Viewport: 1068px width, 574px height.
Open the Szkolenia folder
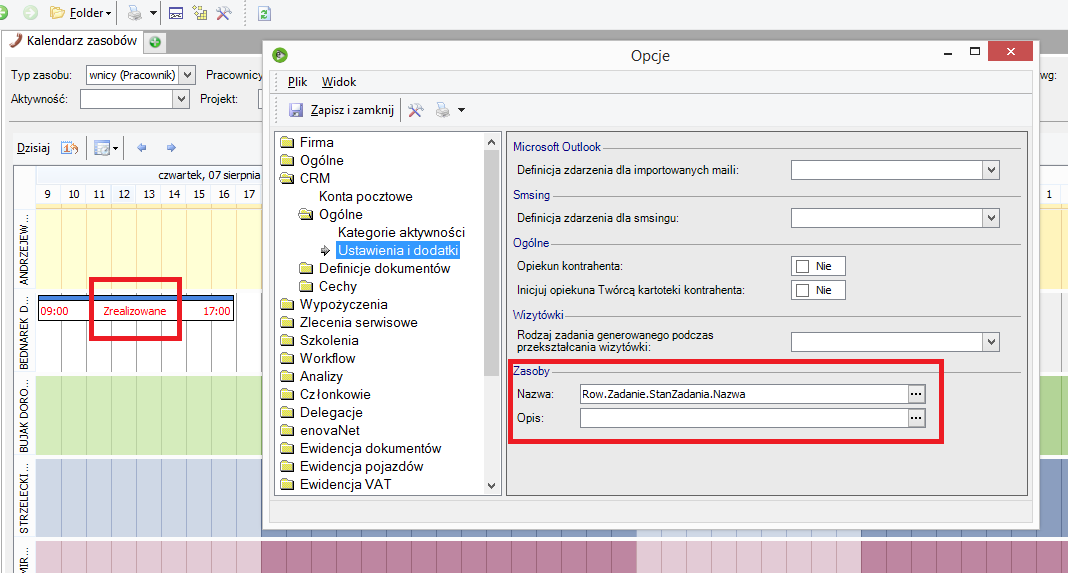tap(328, 340)
